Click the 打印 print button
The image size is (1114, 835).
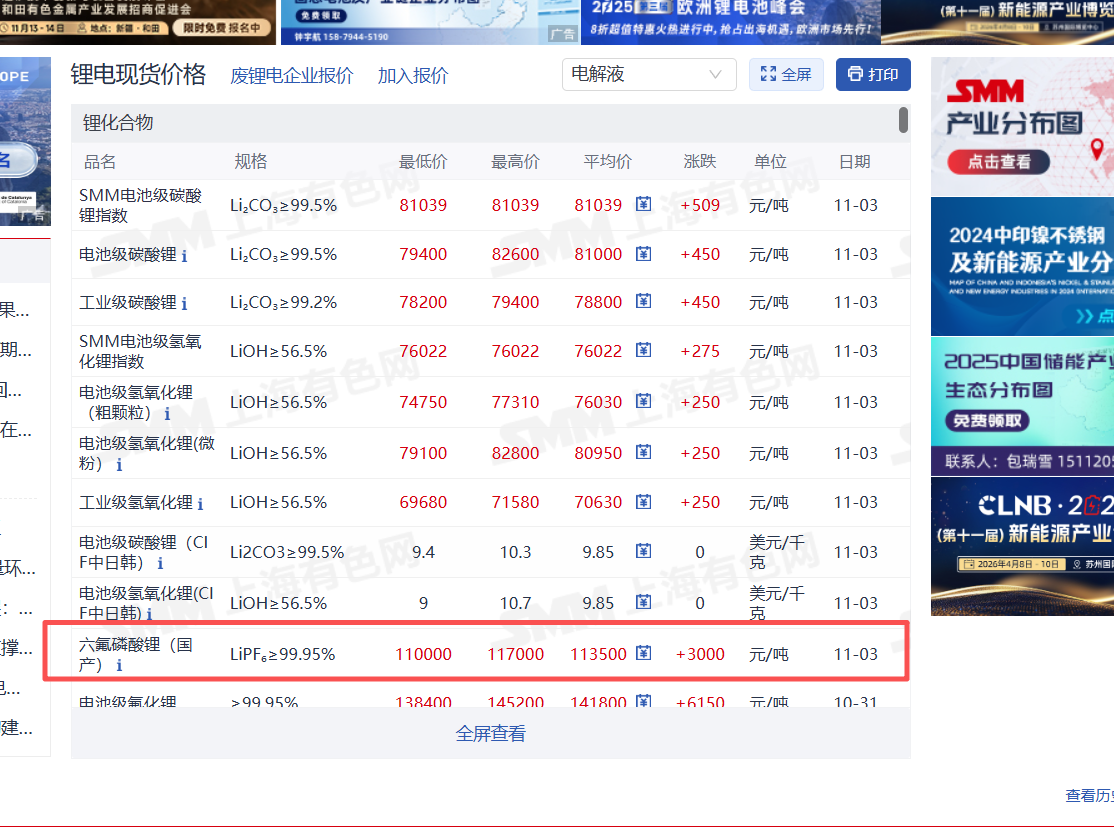(x=873, y=75)
